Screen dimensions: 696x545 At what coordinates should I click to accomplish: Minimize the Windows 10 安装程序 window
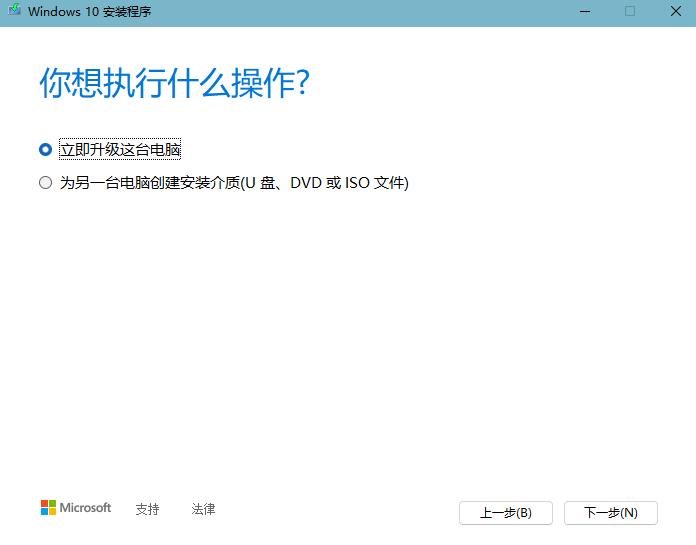pyautogui.click(x=585, y=12)
